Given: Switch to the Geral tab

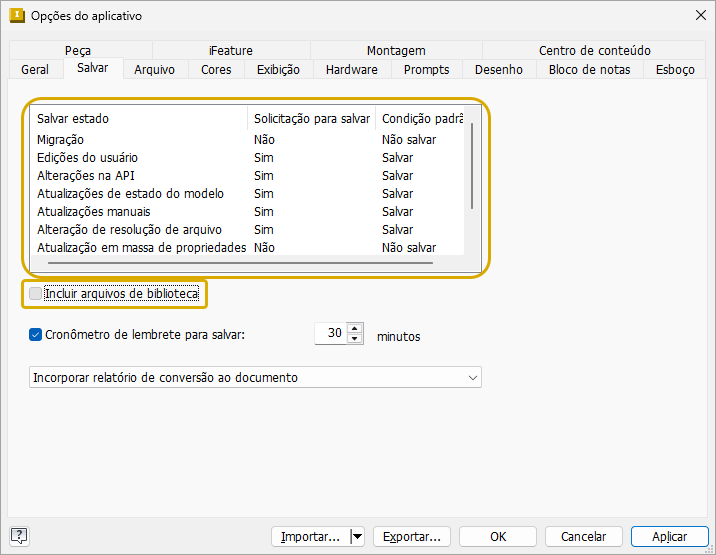Looking at the screenshot, I should pyautogui.click(x=35, y=69).
